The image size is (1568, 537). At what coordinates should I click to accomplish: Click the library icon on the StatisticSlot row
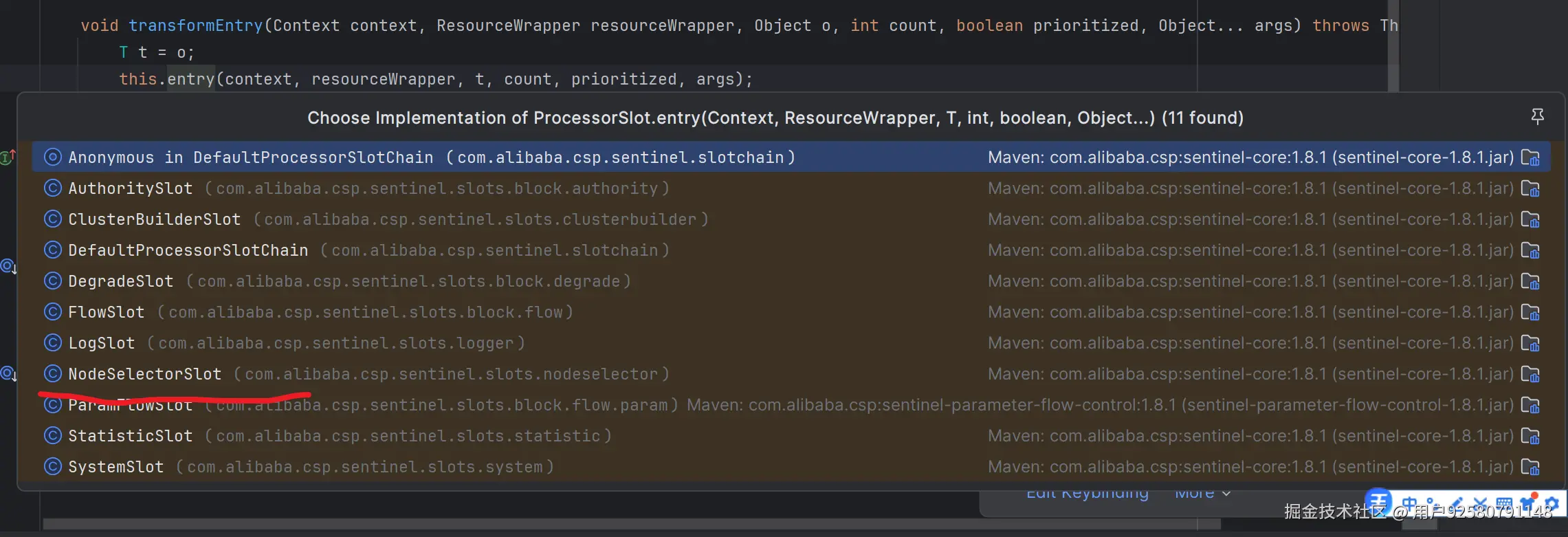tap(1530, 436)
